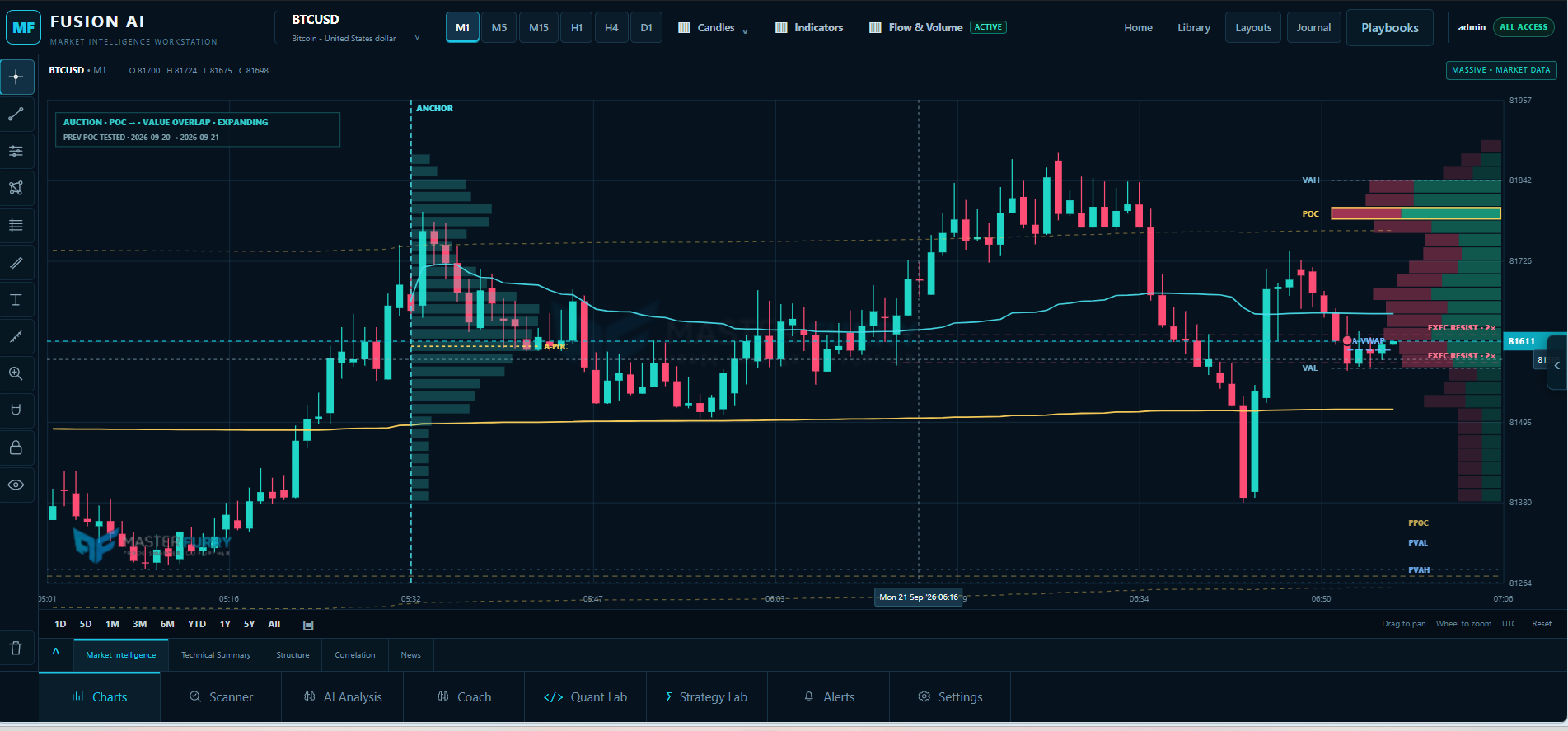Set range to 5D

pos(86,625)
